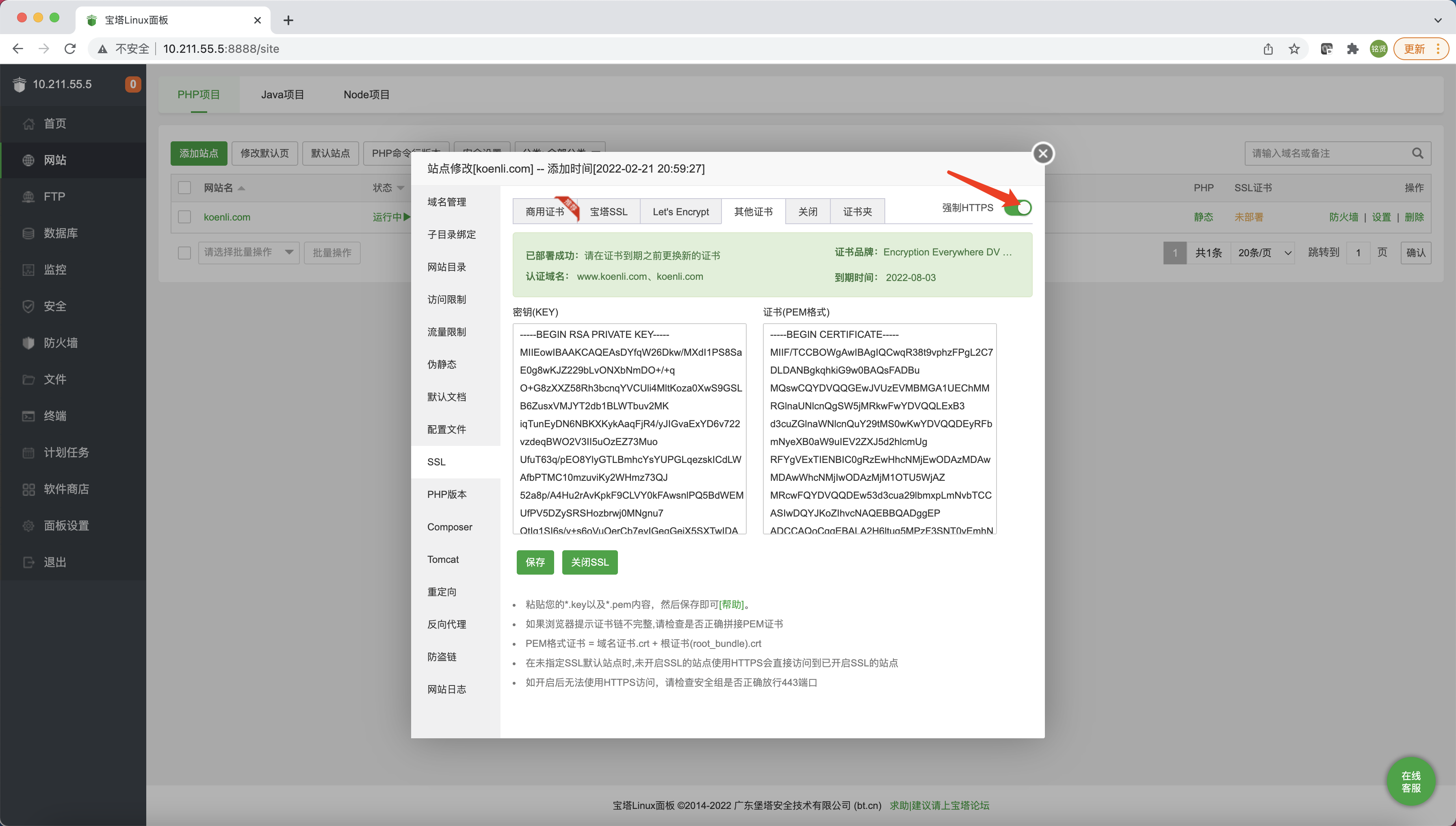
Task: Click the 首页 home icon in sidebar
Action: pos(28,124)
